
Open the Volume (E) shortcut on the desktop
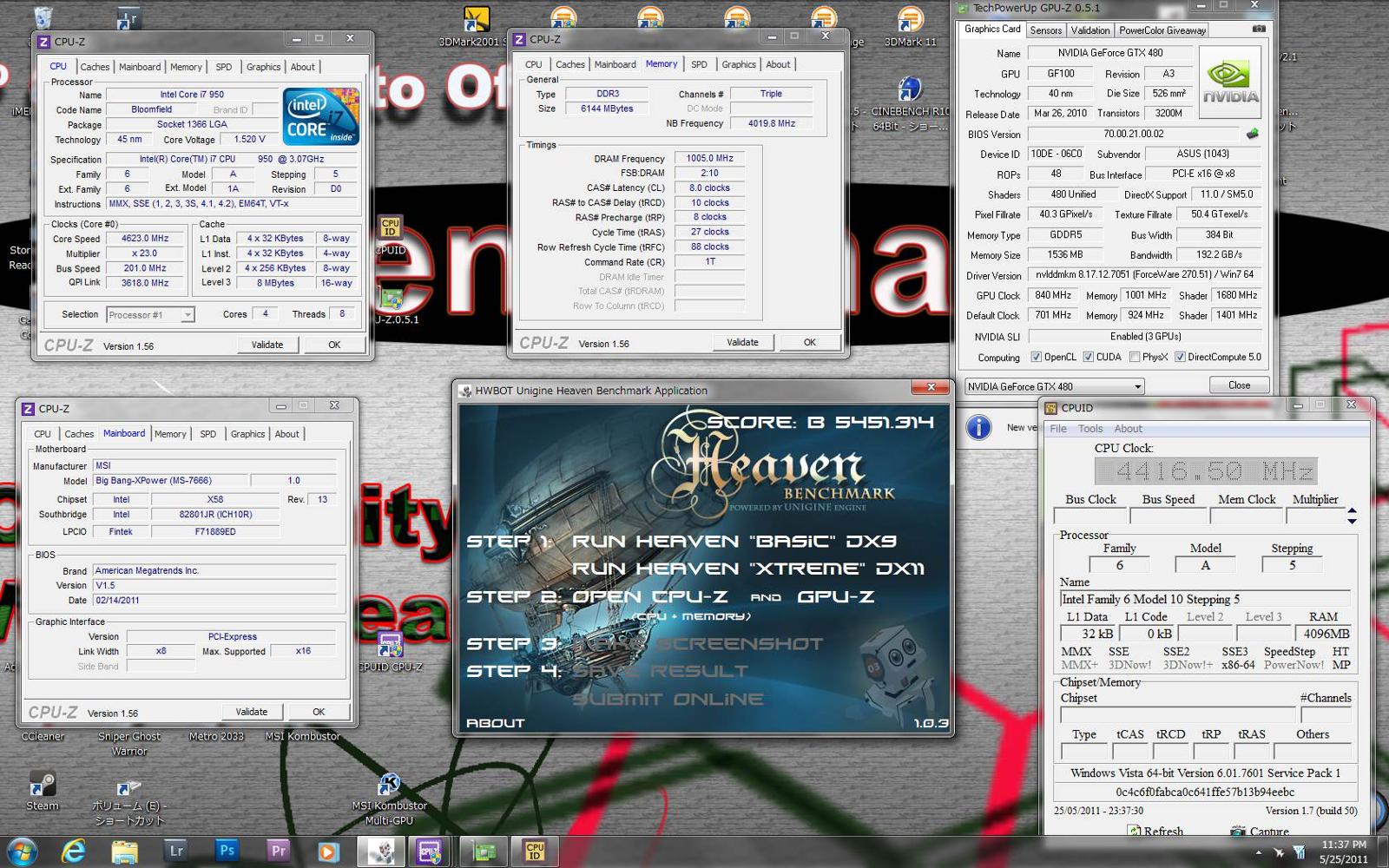(128, 801)
